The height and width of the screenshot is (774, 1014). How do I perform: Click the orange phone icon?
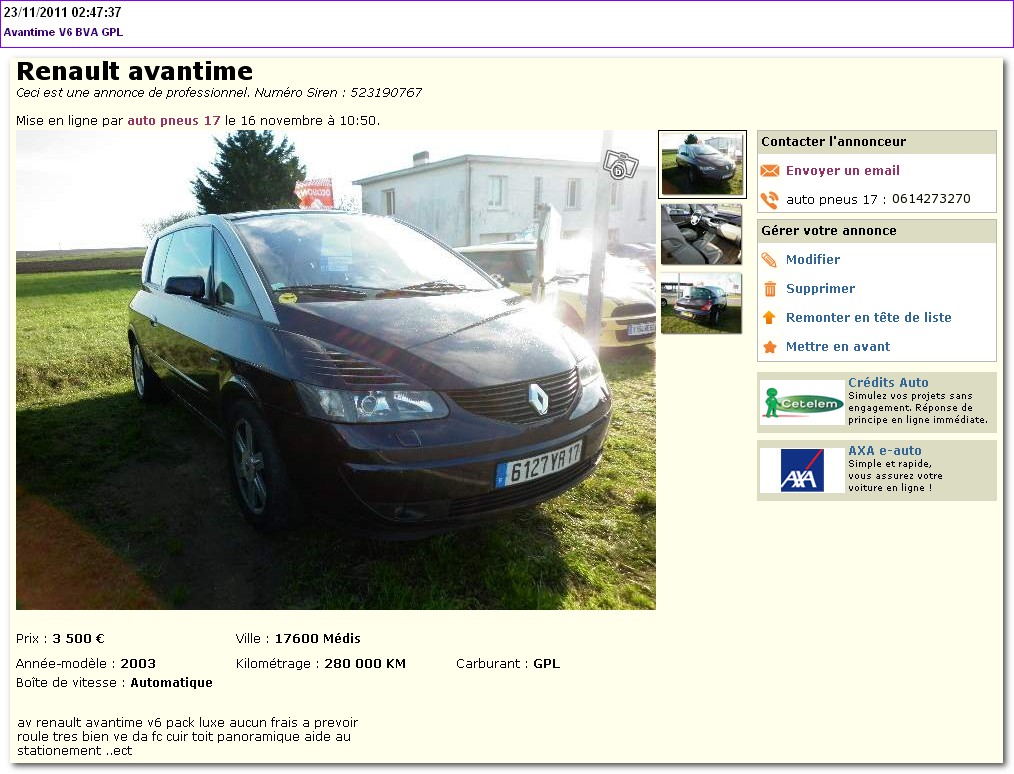click(769, 200)
